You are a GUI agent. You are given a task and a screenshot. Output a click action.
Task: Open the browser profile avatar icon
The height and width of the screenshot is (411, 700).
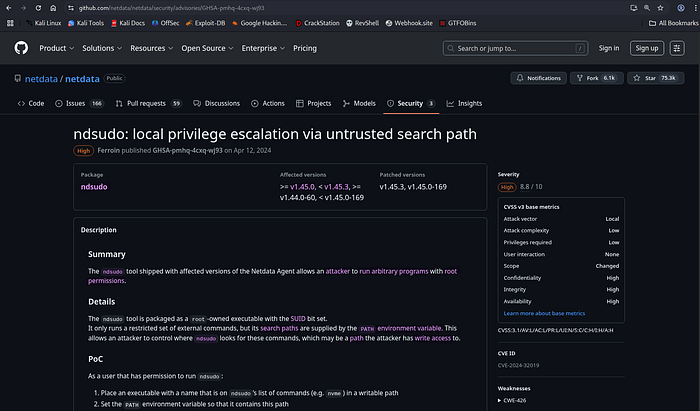[x=681, y=8]
